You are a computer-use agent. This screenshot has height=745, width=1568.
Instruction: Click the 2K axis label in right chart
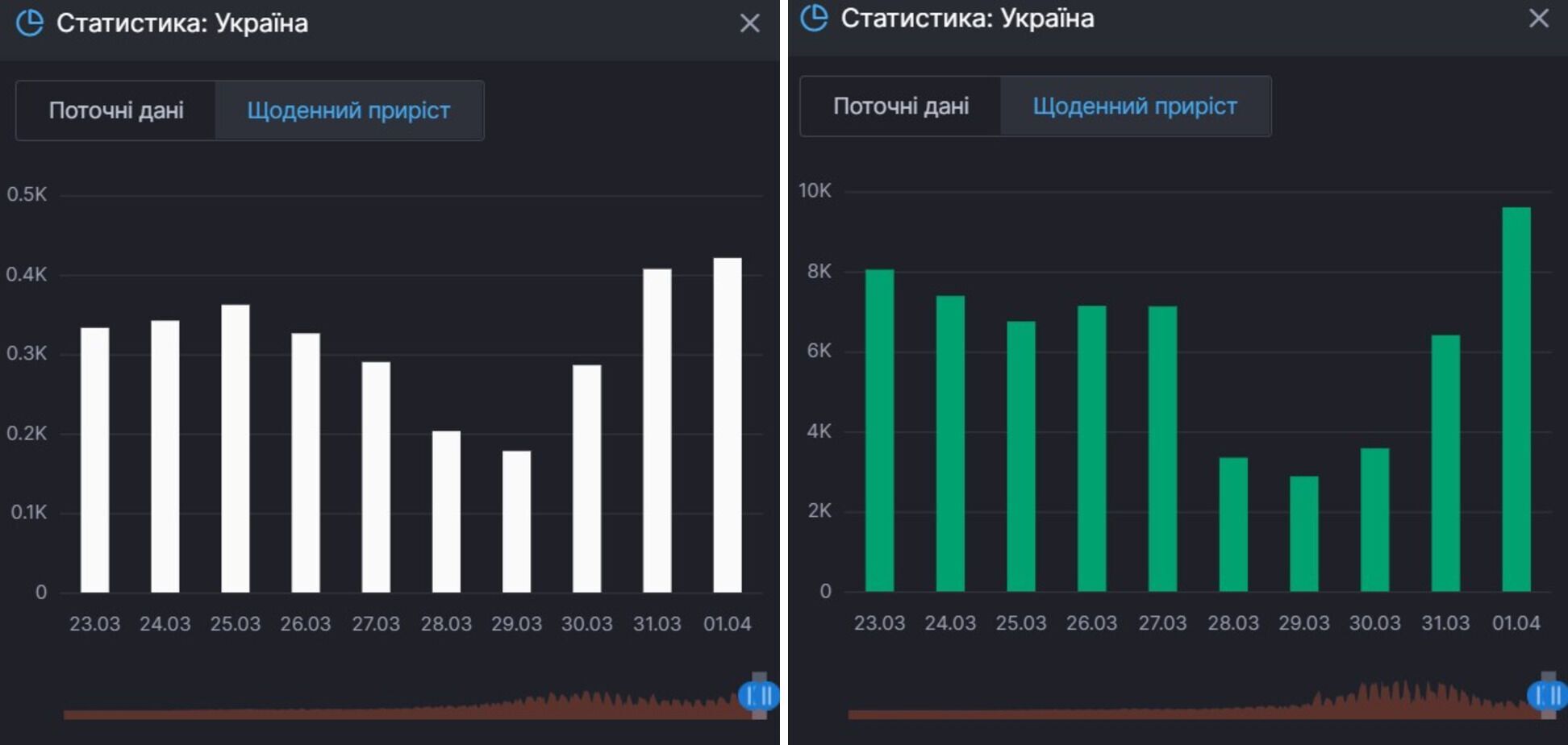click(x=819, y=510)
